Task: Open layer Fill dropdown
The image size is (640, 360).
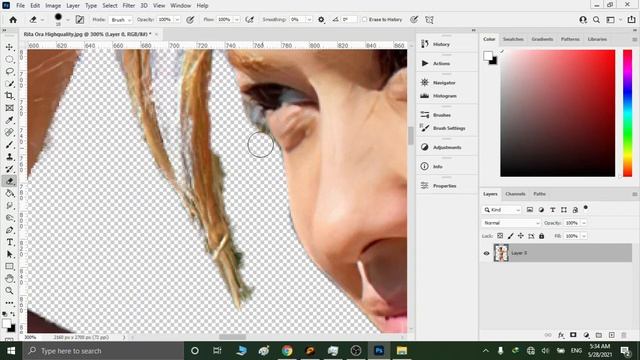Action: point(584,236)
